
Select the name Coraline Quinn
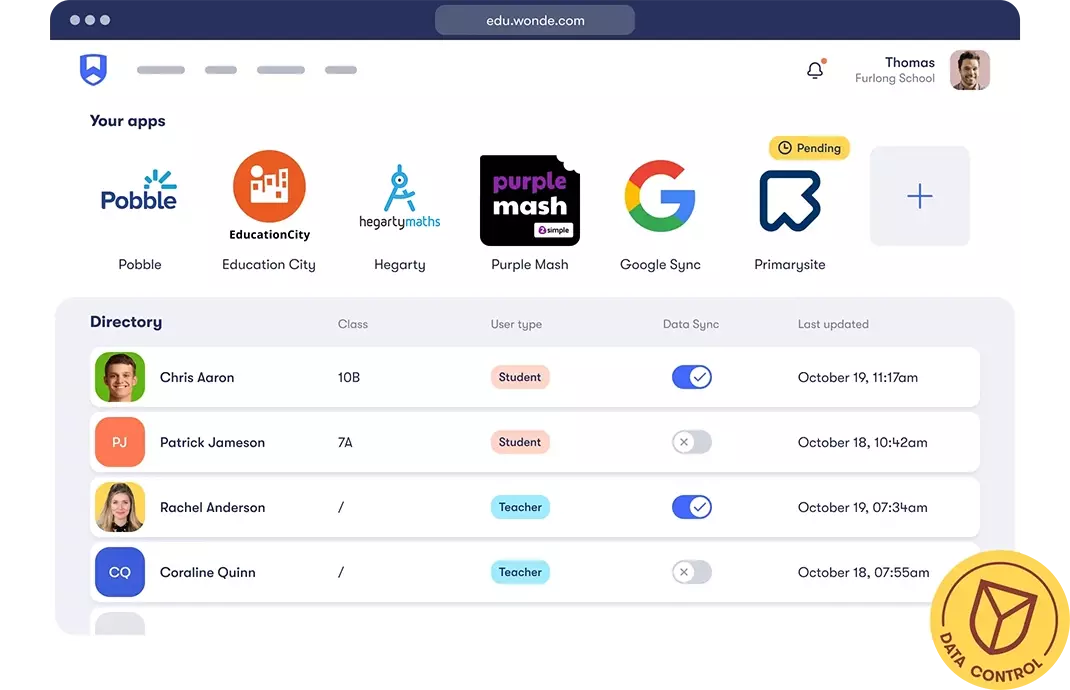[x=207, y=572]
